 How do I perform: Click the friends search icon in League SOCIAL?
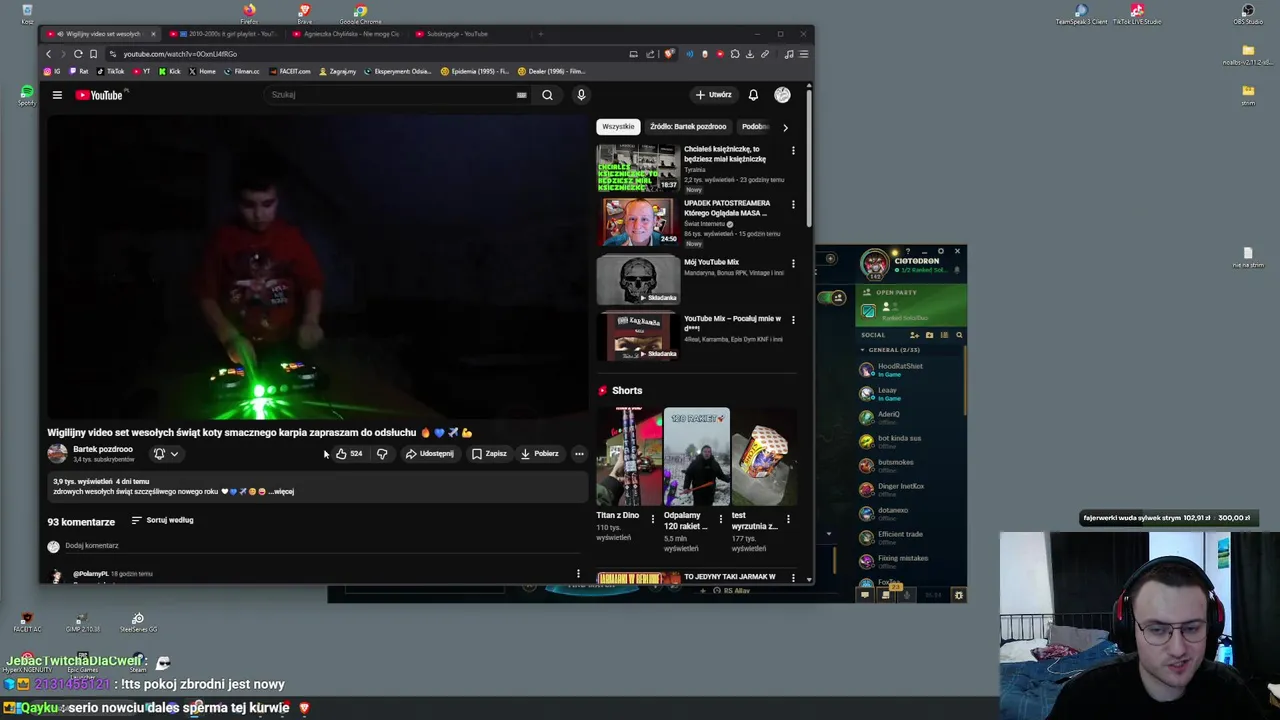pos(959,335)
